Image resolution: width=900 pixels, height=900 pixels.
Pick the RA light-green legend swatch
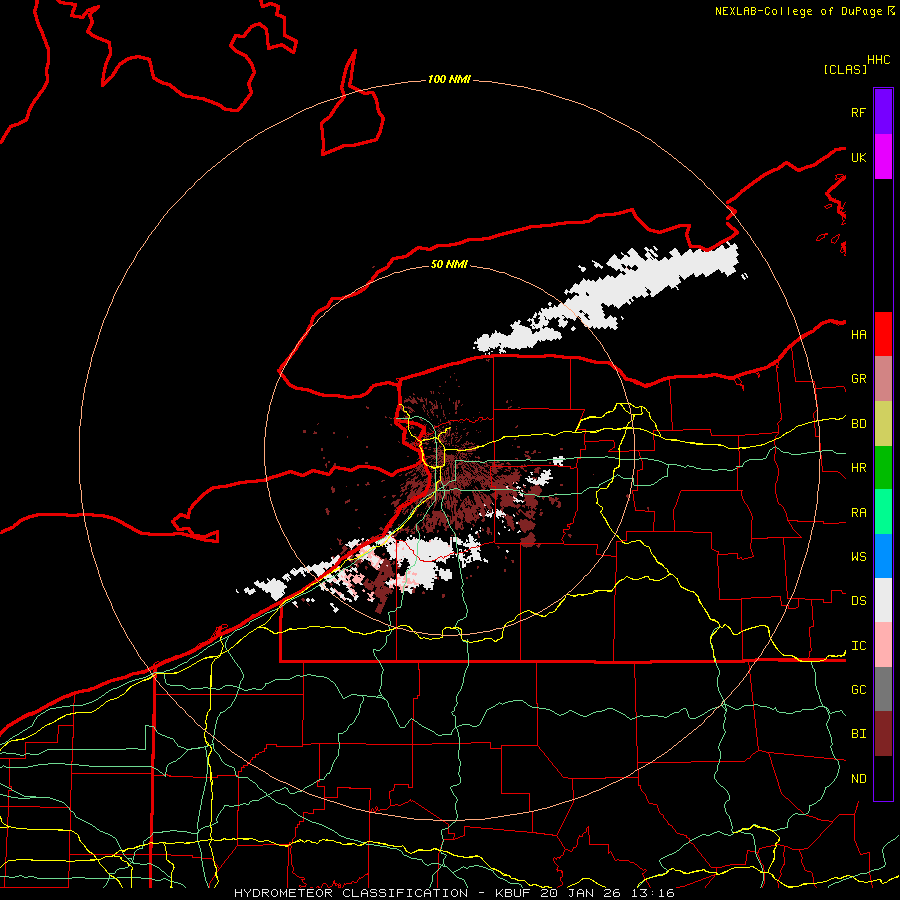[x=883, y=512]
